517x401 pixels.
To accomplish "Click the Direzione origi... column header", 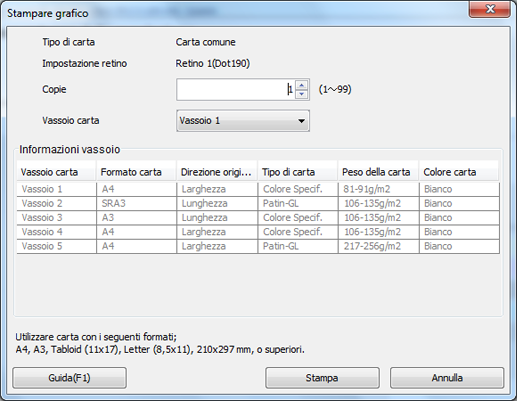I will pyautogui.click(x=217, y=172).
